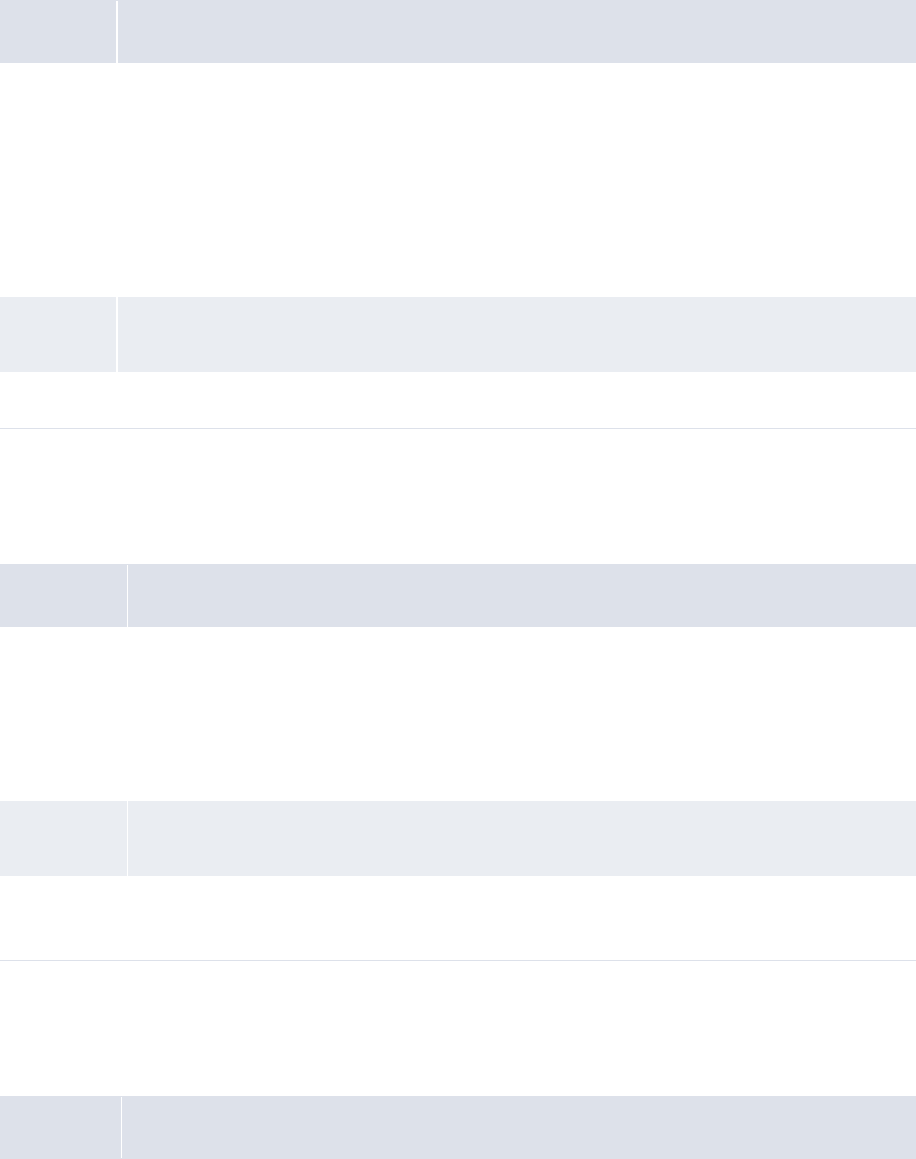Select wide right cell of second, lighter shaded row

click(517, 334)
